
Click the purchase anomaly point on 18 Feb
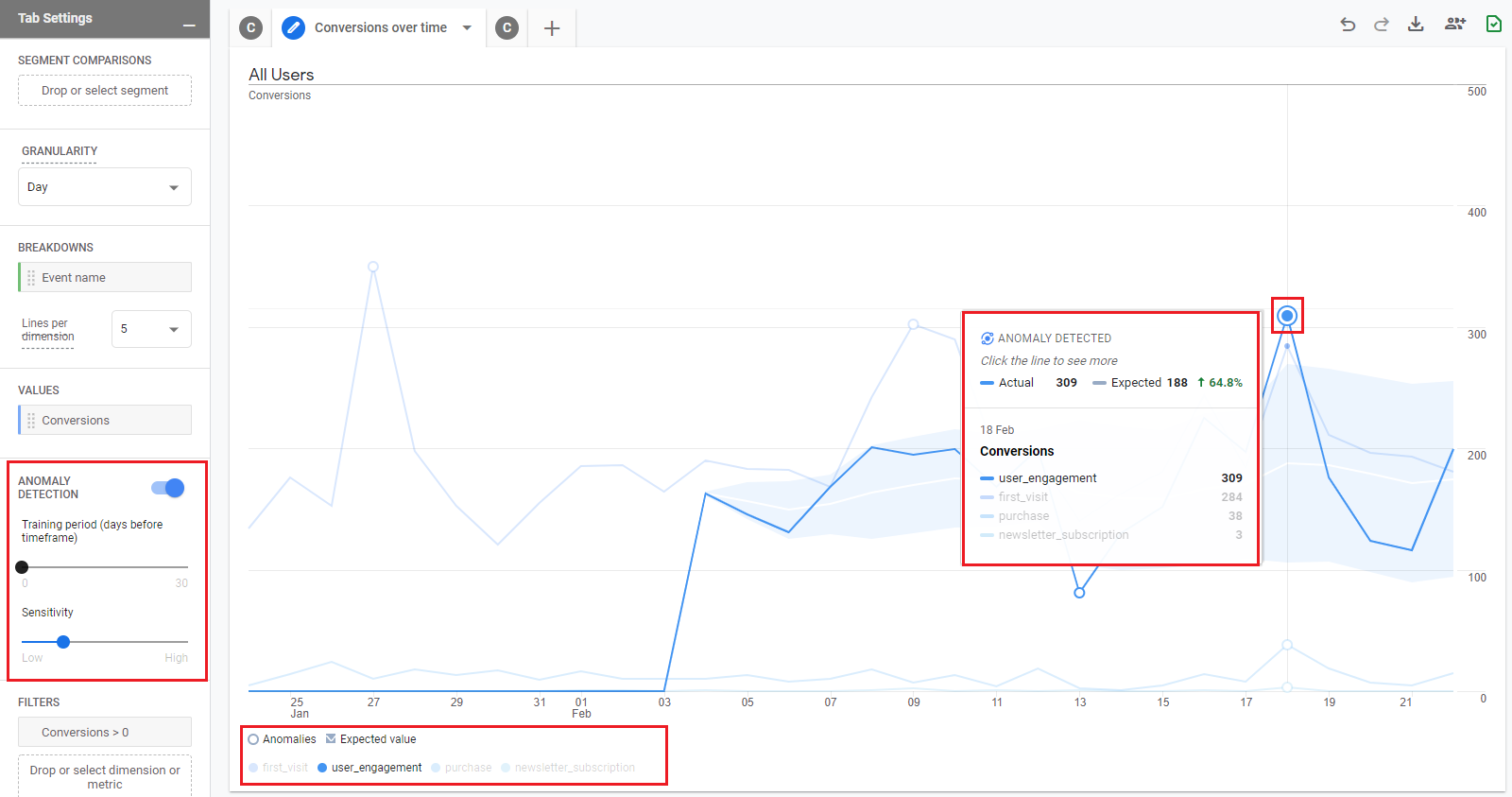(1287, 645)
